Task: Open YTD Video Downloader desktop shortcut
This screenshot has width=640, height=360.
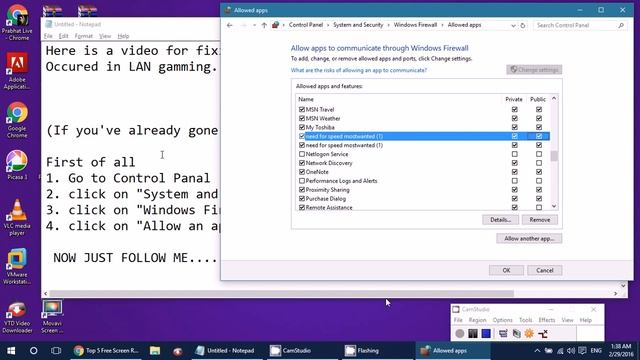Action: (17, 318)
